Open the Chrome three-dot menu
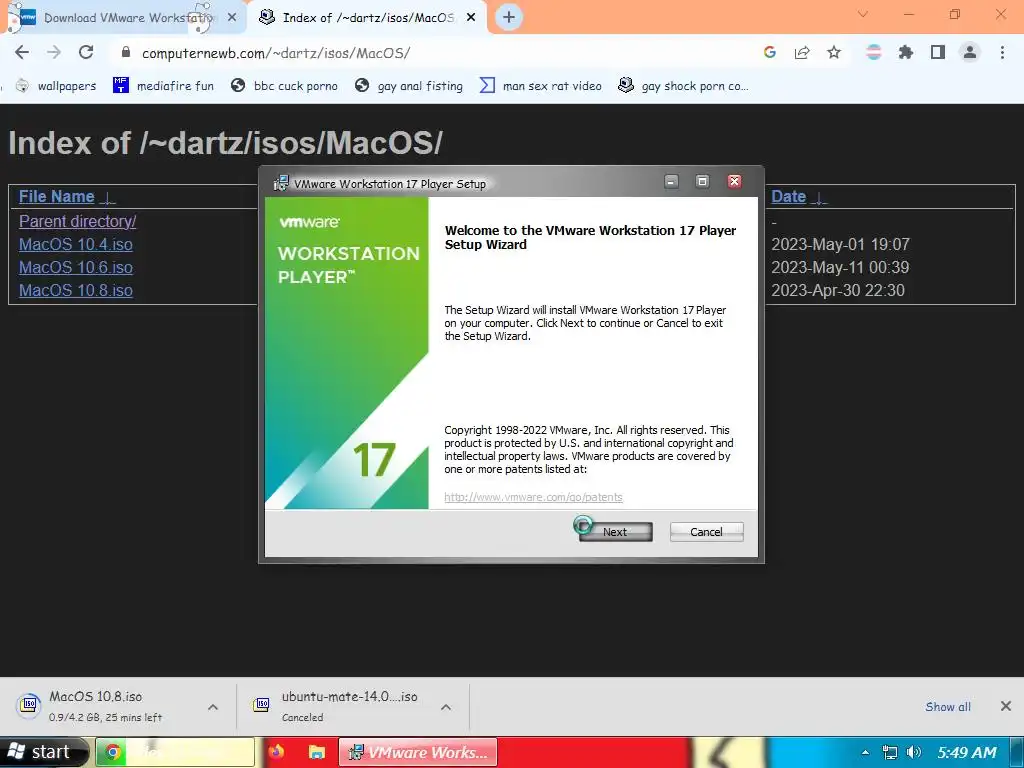 click(x=1002, y=52)
